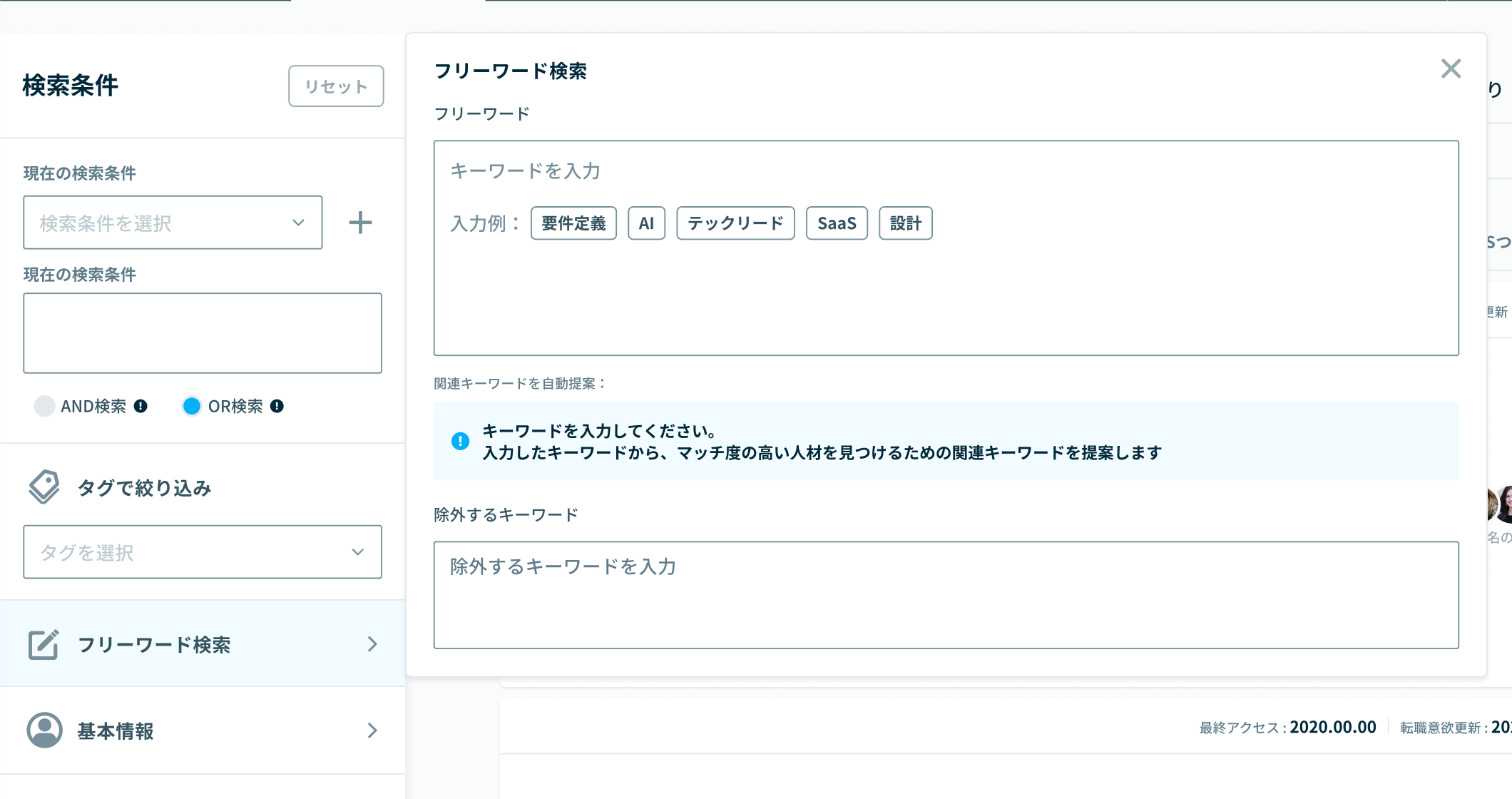This screenshot has height=799, width=1512.
Task: Click the plus icon to add search condition
Action: [360, 222]
